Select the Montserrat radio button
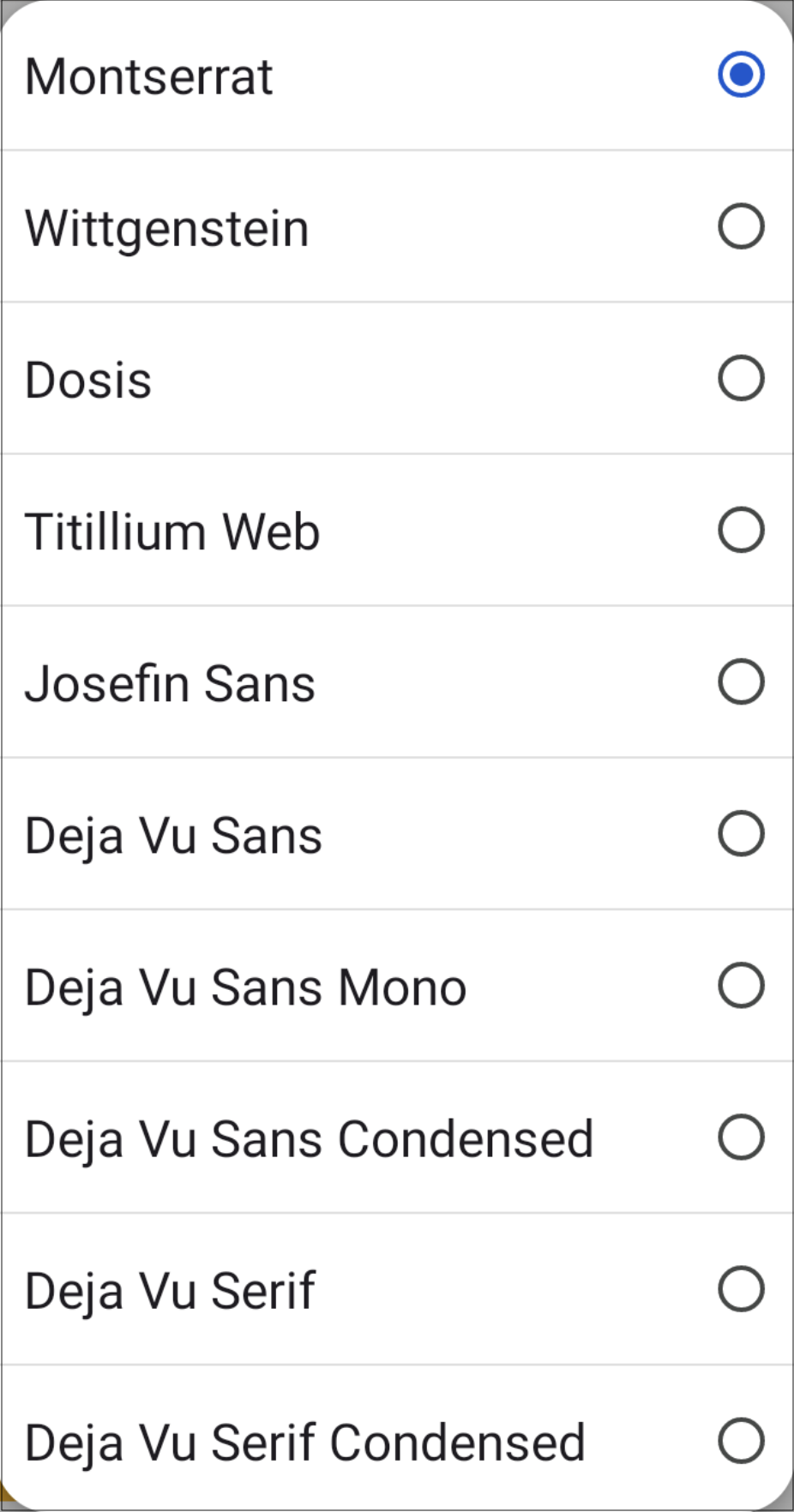This screenshot has height=1512, width=794. coord(741,75)
